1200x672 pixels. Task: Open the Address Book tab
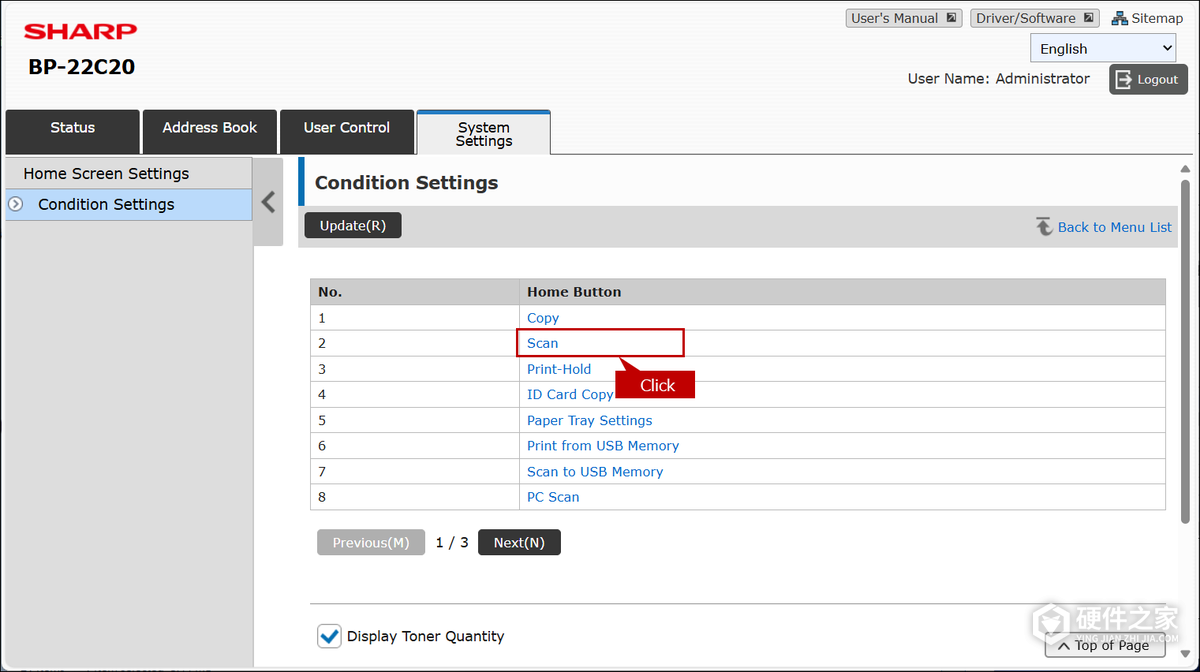click(x=210, y=131)
